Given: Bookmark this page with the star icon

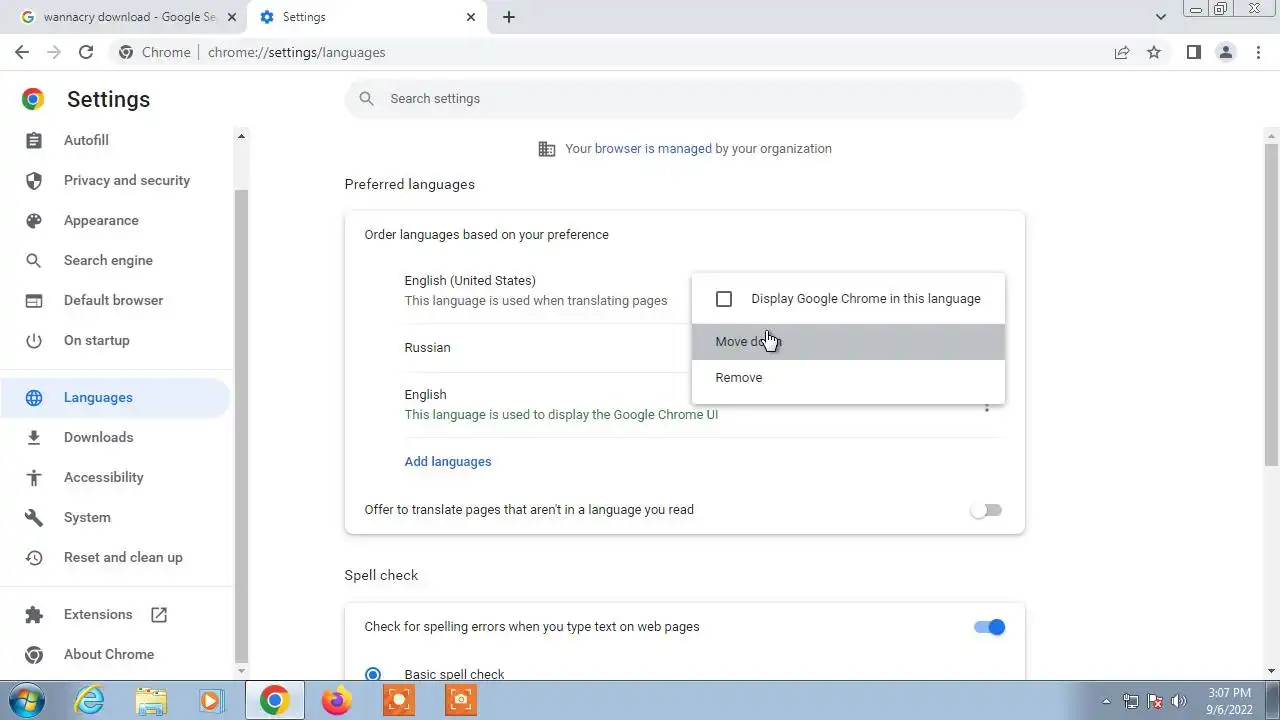Looking at the screenshot, I should click(1154, 52).
